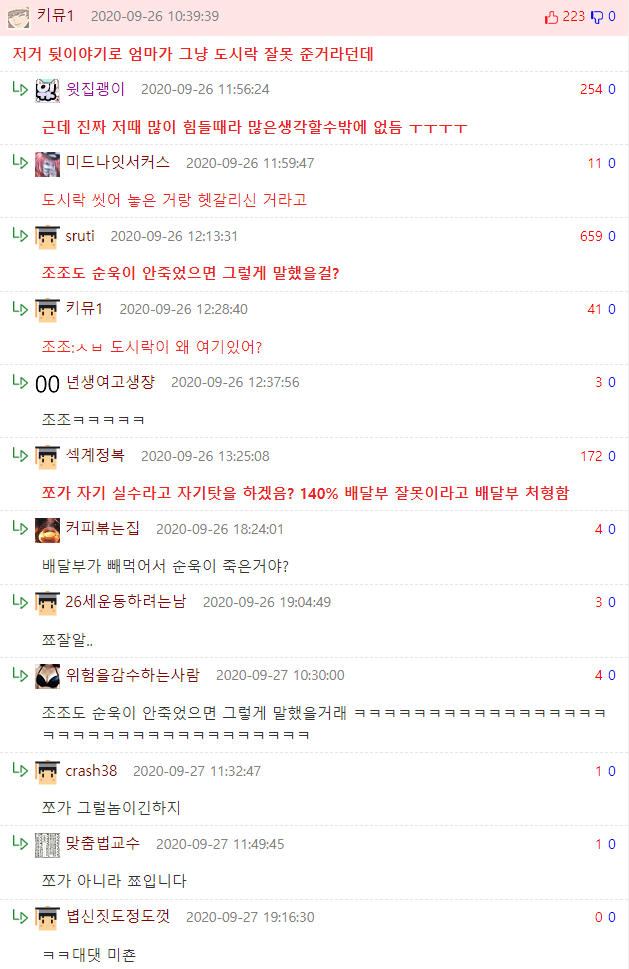
Task: Click the patterned avatar of 맞춤법교수
Action: (47, 845)
